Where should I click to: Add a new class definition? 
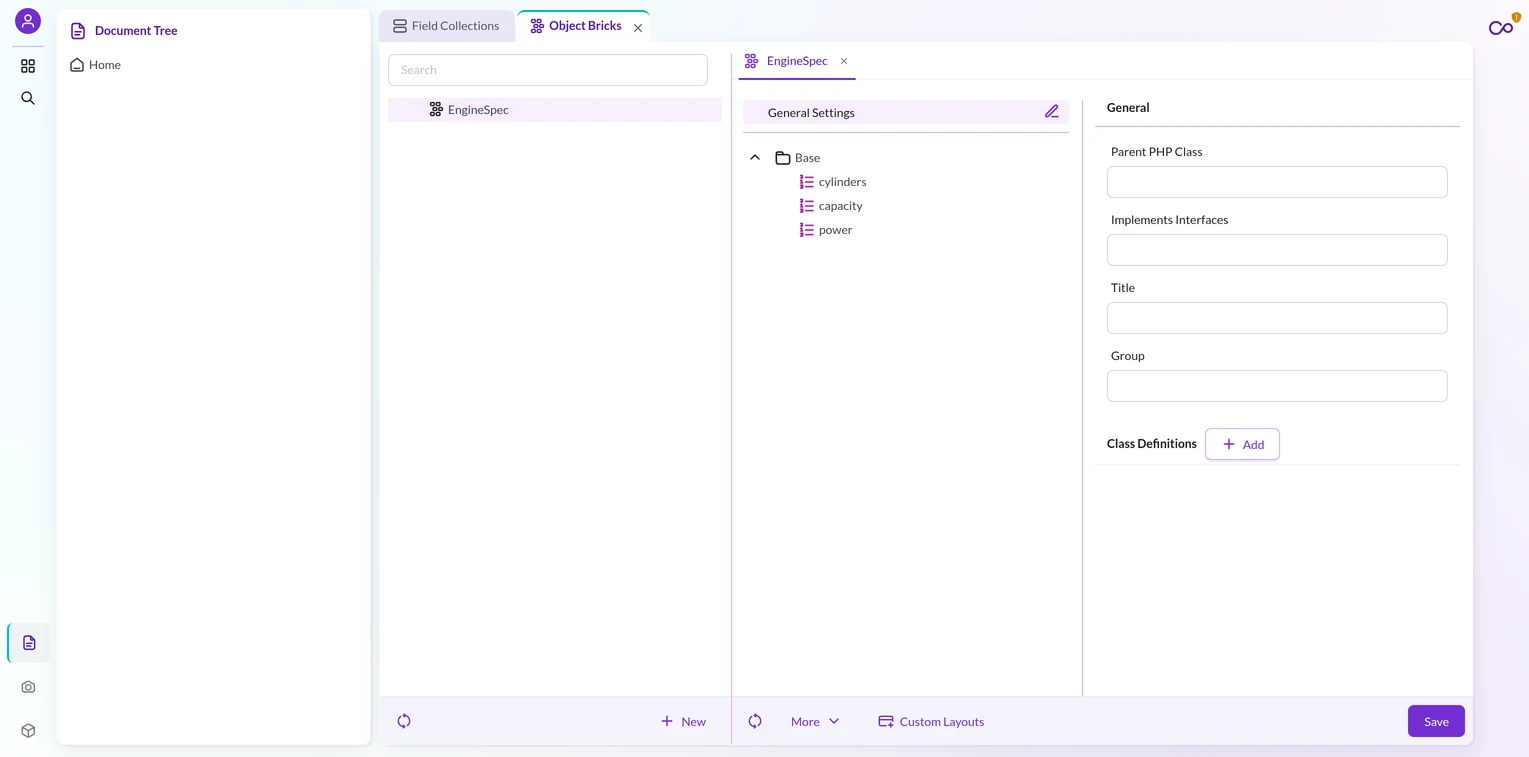pos(1242,444)
